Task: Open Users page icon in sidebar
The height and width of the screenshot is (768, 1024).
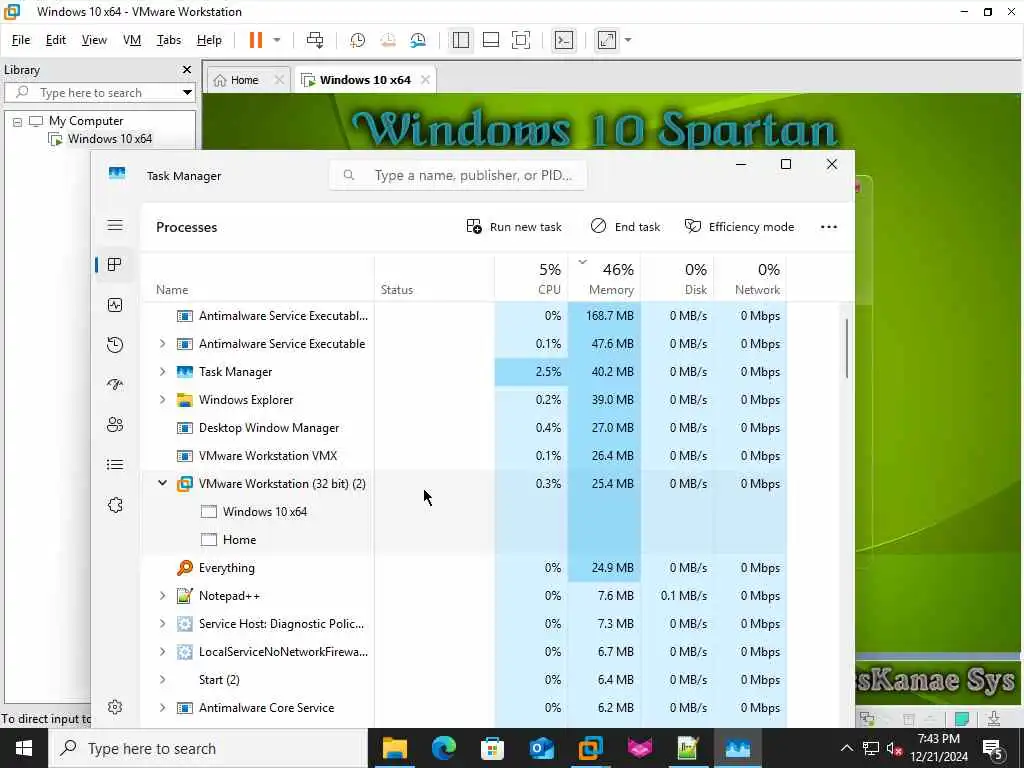Action: (115, 424)
